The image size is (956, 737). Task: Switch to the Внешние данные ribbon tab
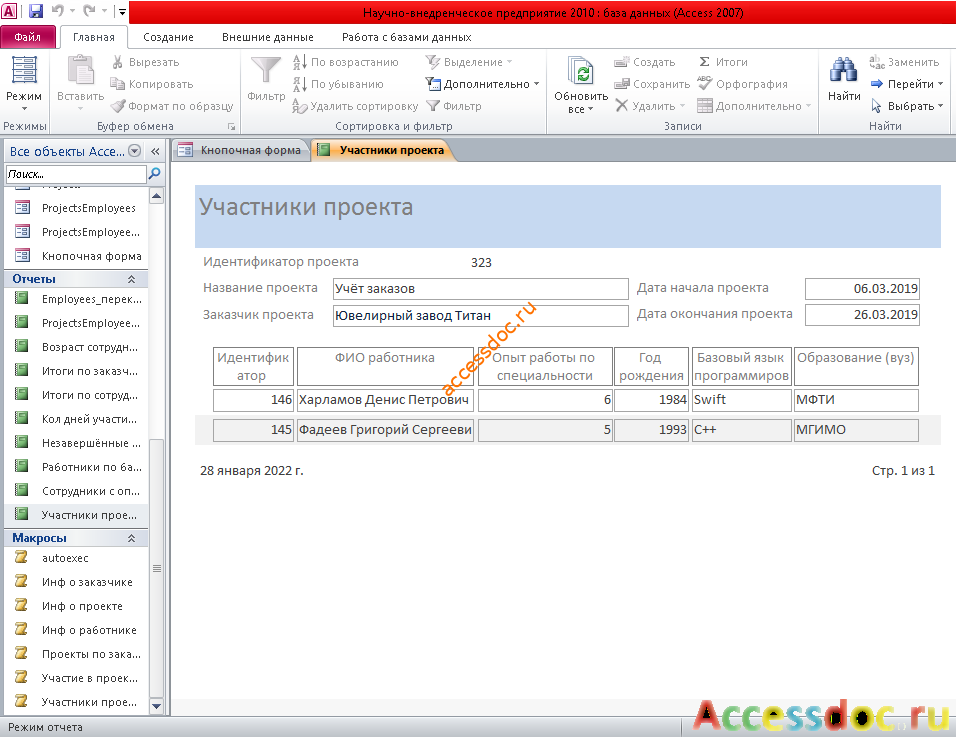click(x=268, y=37)
